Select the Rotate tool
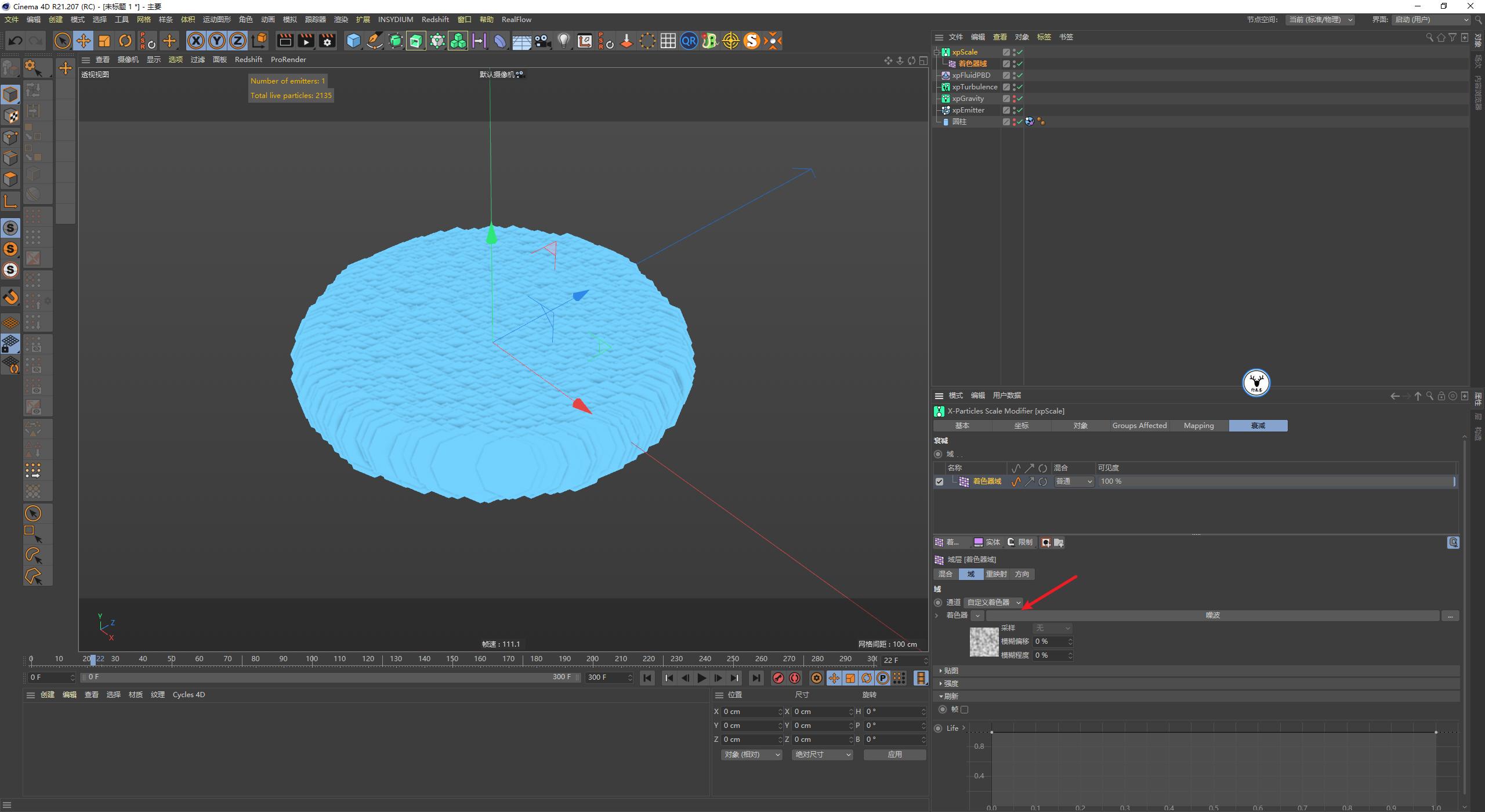 (x=125, y=41)
